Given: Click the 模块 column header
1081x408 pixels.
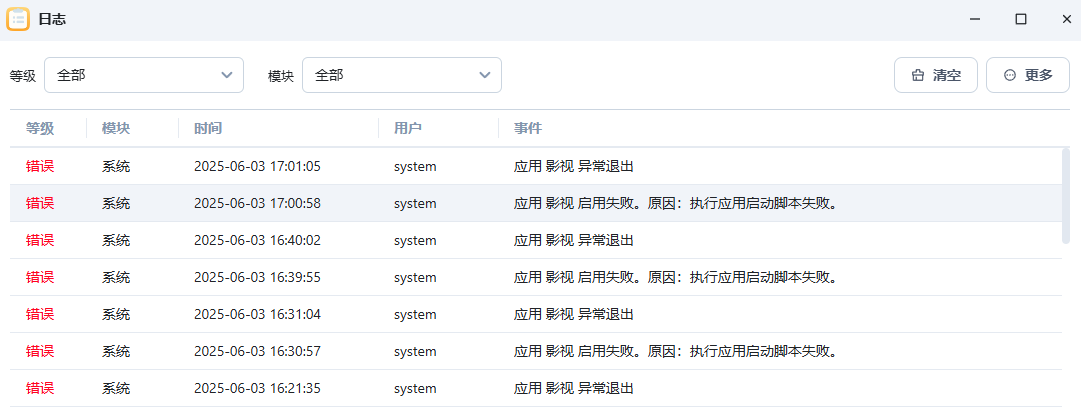Looking at the screenshot, I should coord(116,128).
